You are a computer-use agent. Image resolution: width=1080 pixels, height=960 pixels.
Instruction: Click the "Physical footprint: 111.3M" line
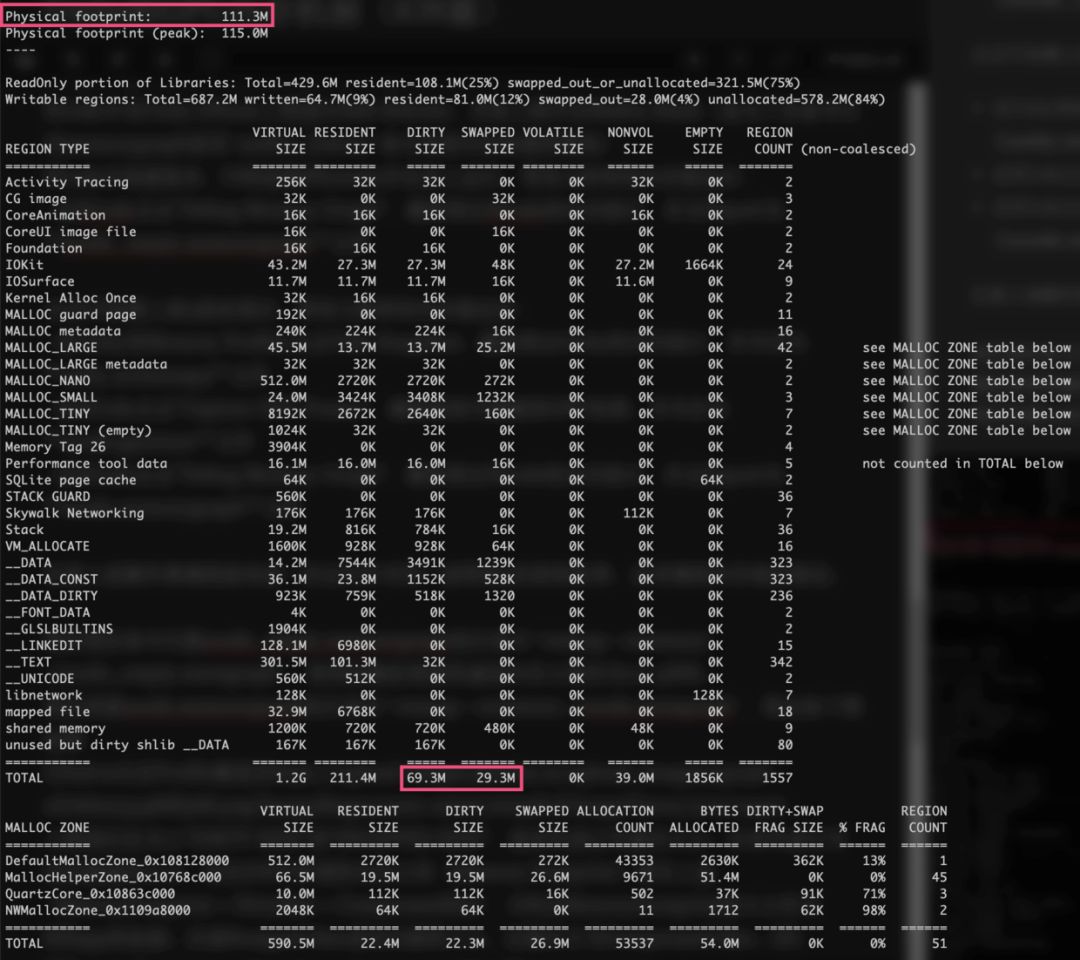[x=136, y=17]
